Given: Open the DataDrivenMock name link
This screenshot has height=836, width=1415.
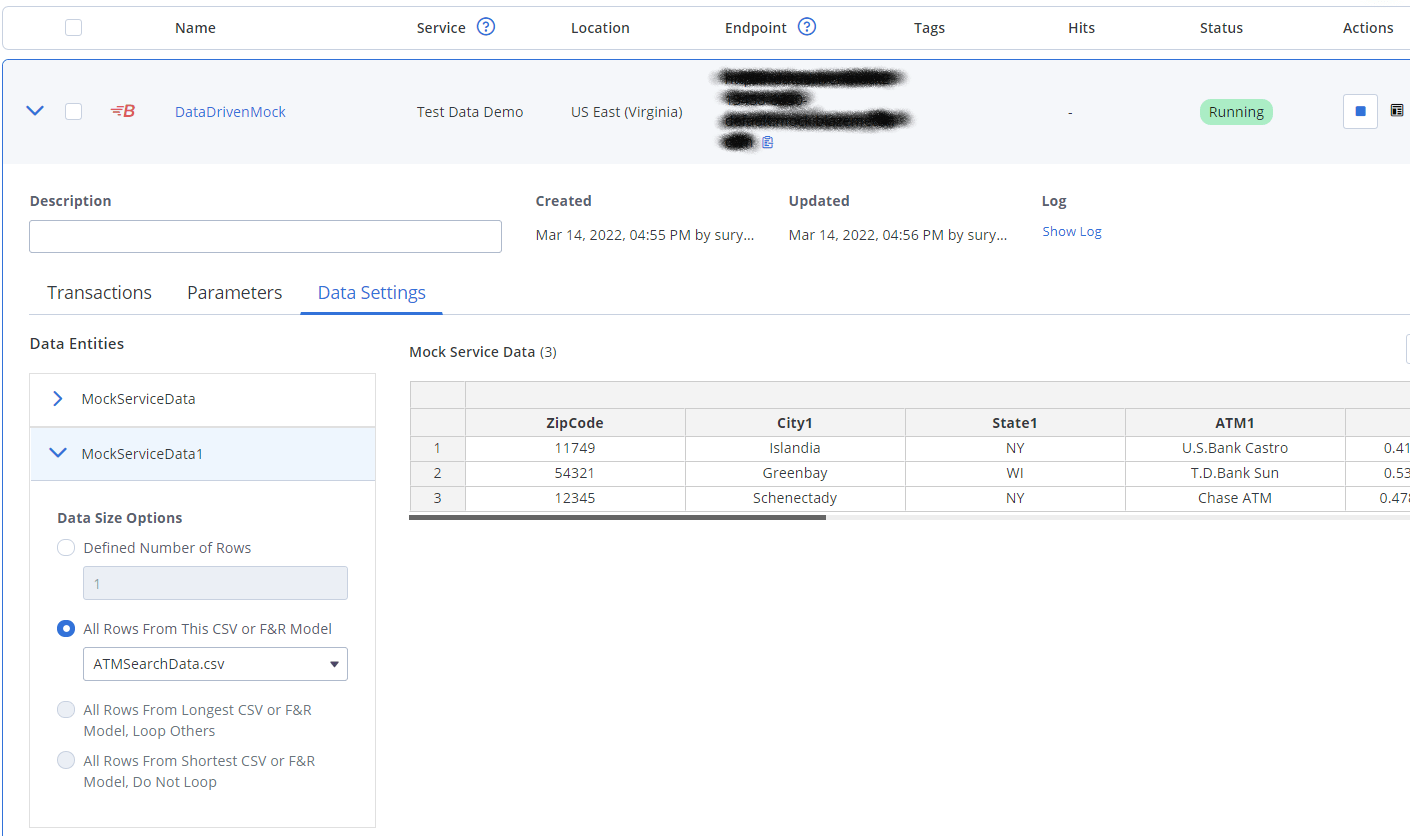Looking at the screenshot, I should click(x=230, y=112).
